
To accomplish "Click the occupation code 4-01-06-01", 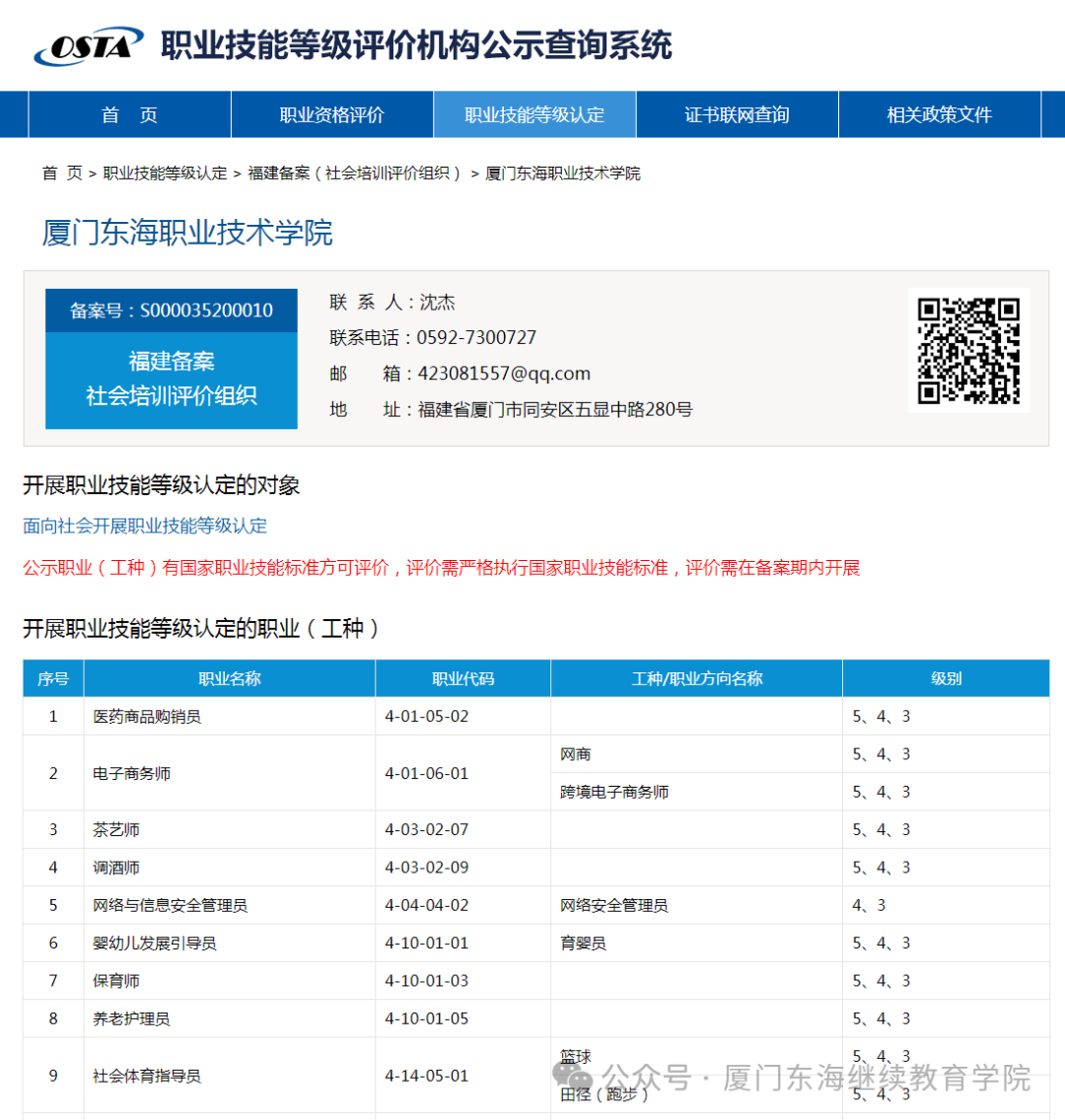I will [426, 774].
